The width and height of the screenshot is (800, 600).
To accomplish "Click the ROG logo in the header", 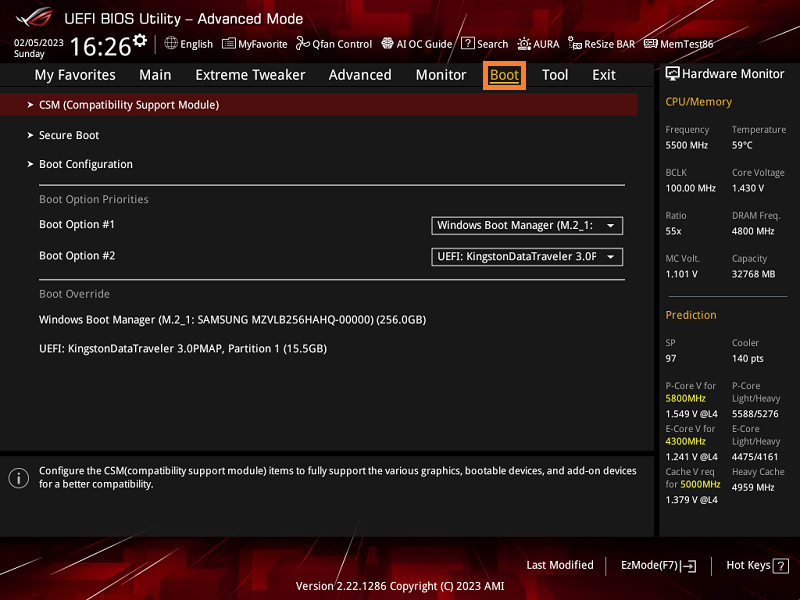I will click(35, 17).
